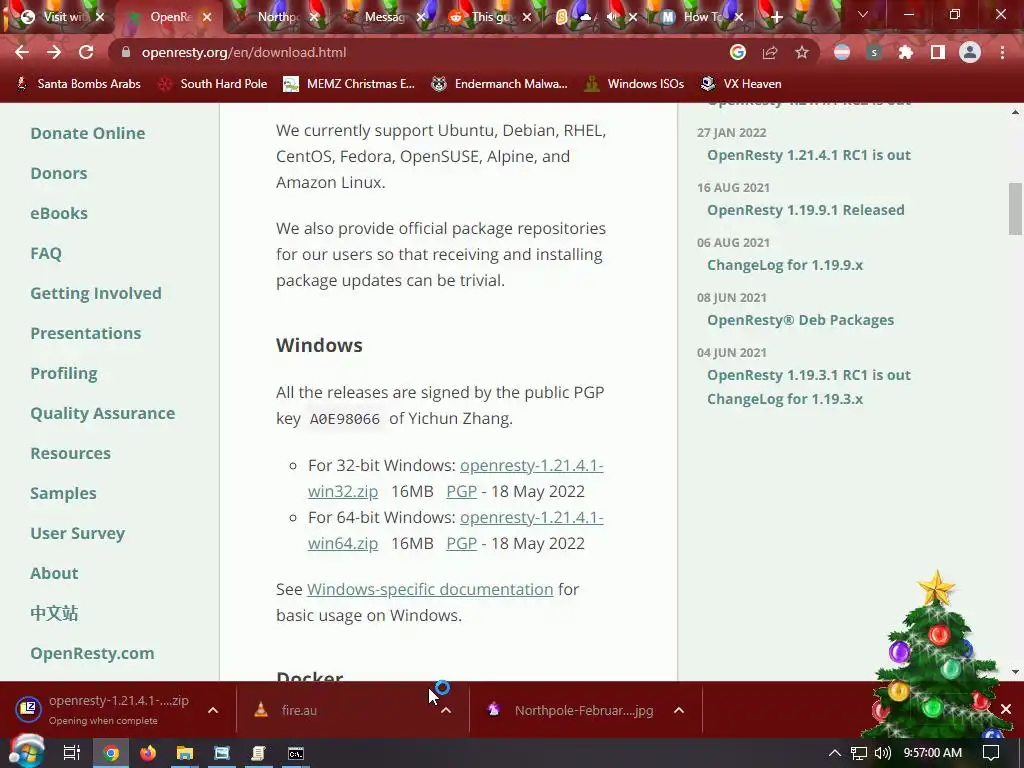This screenshot has height=768, width=1024.
Task: Expand options for openresty zip download
Action: point(213,710)
